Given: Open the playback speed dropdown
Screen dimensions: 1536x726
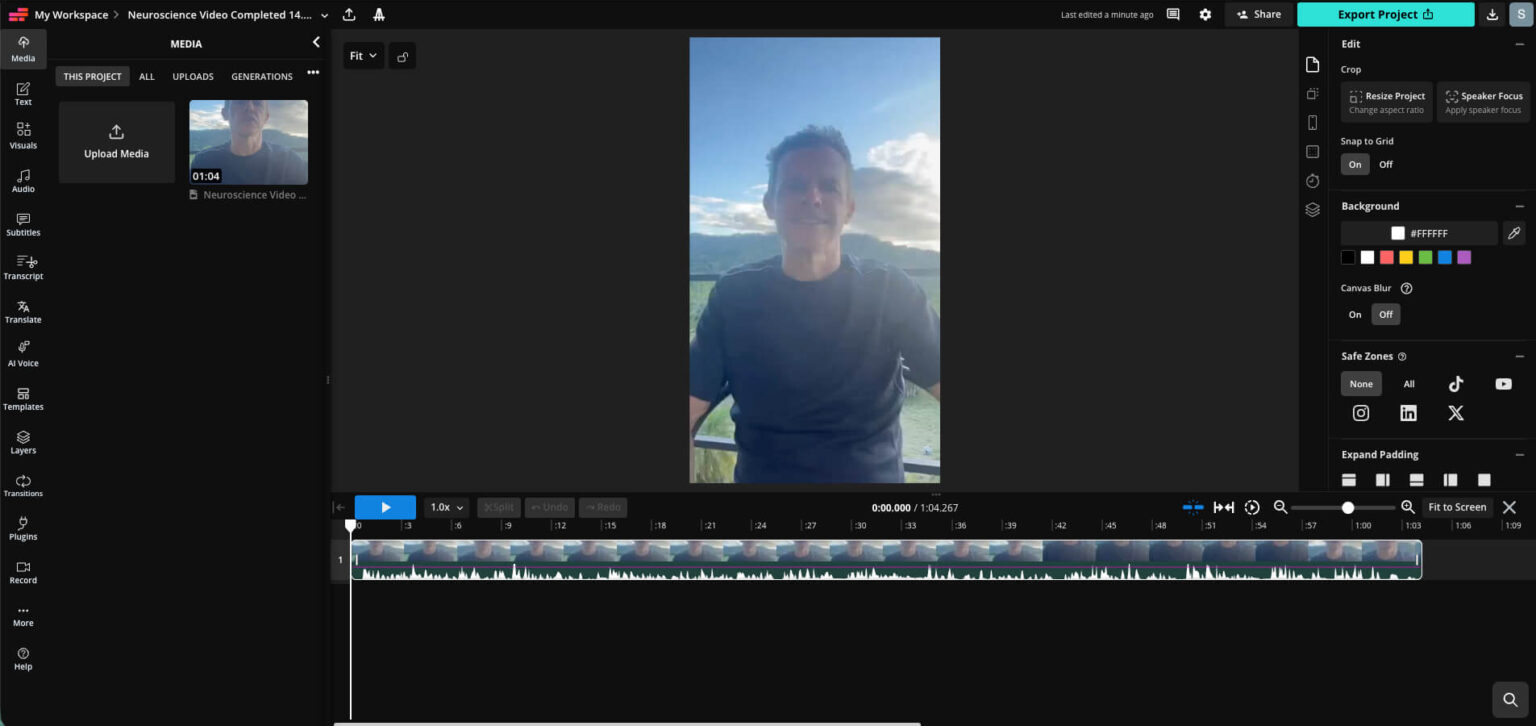Looking at the screenshot, I should (445, 507).
